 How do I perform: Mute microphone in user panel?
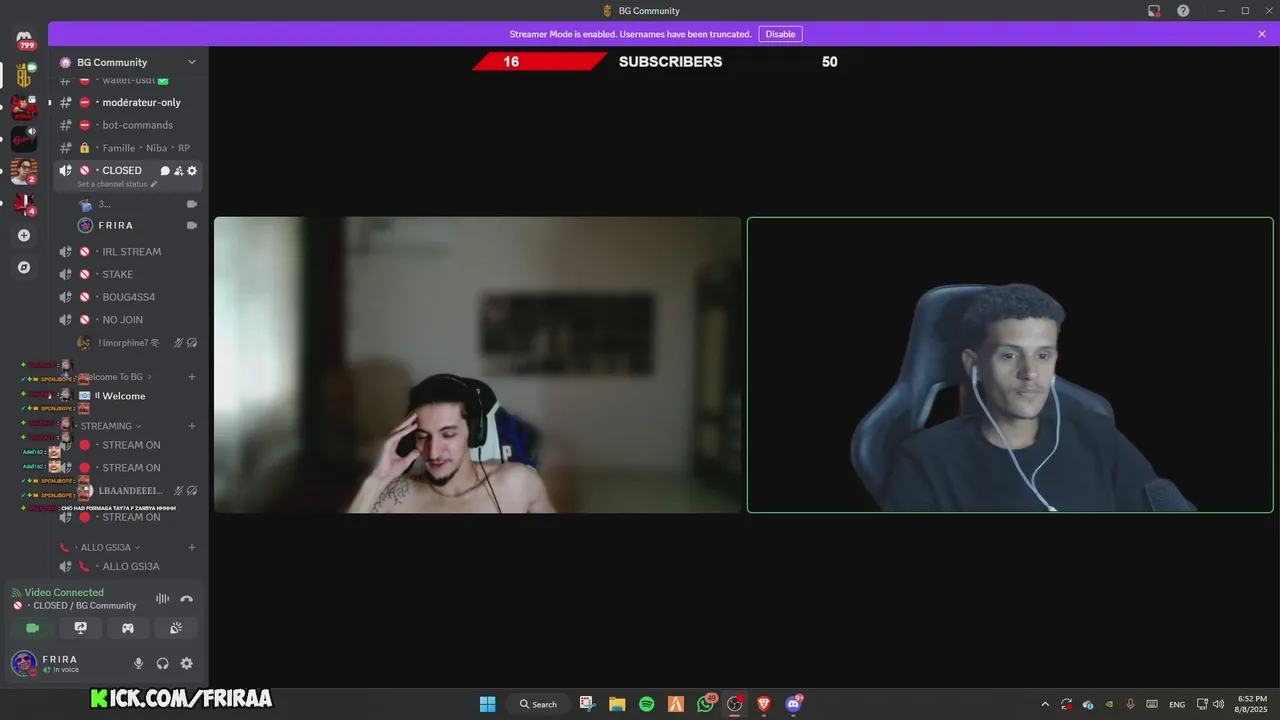coord(139,663)
